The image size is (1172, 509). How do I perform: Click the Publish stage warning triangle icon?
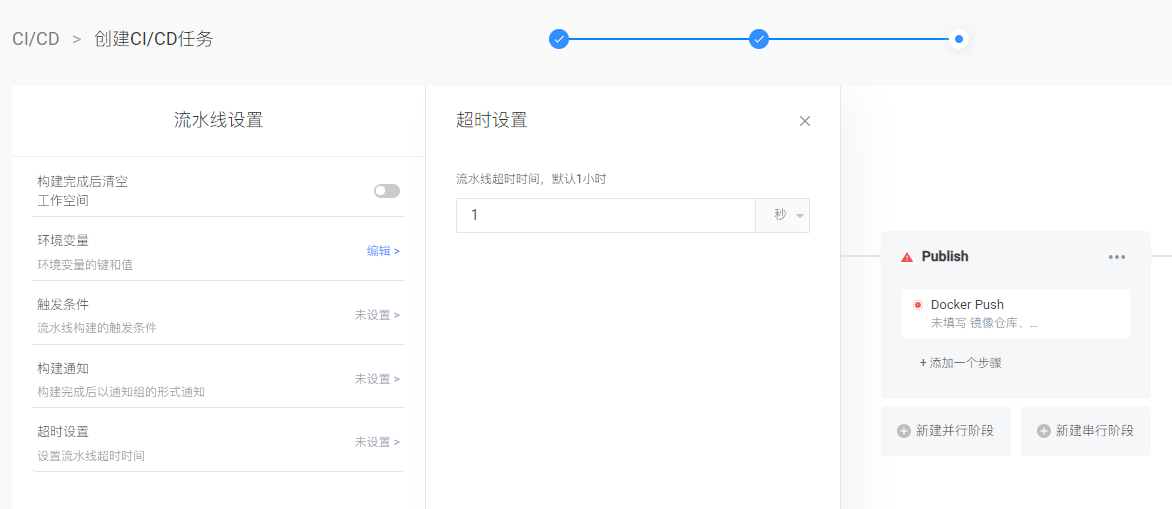(907, 257)
